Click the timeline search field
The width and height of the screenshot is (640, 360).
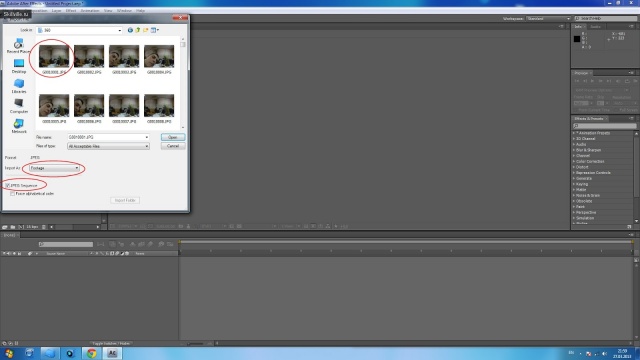point(66,244)
